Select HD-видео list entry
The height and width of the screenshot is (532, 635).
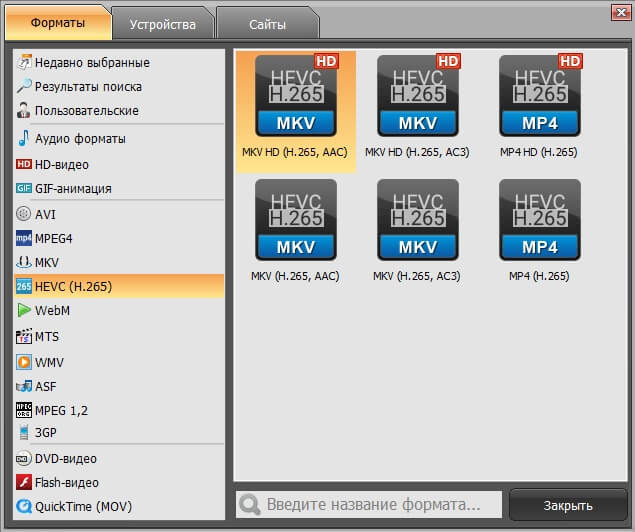tap(119, 164)
